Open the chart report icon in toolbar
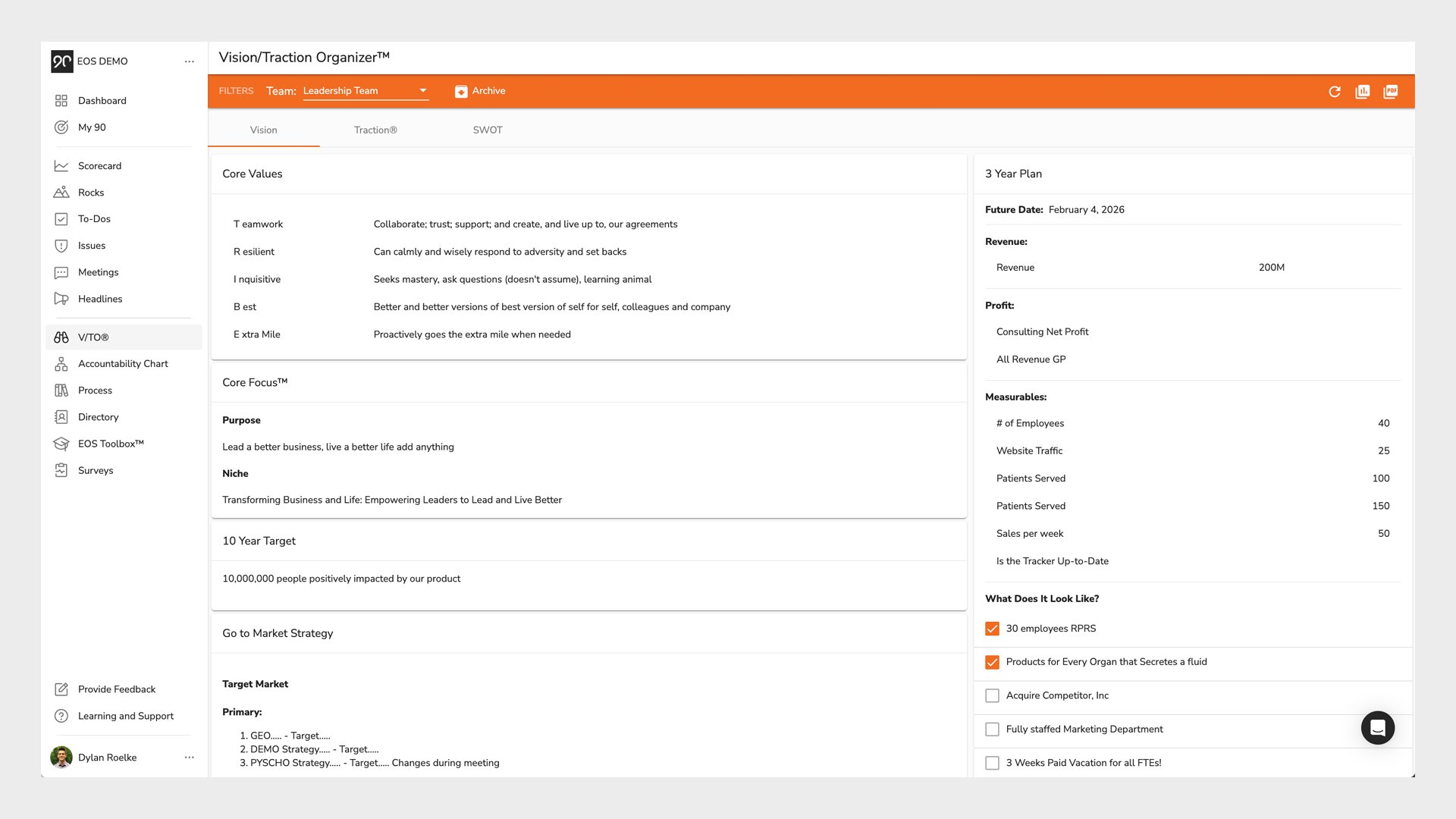The image size is (1456, 819). 1363,92
